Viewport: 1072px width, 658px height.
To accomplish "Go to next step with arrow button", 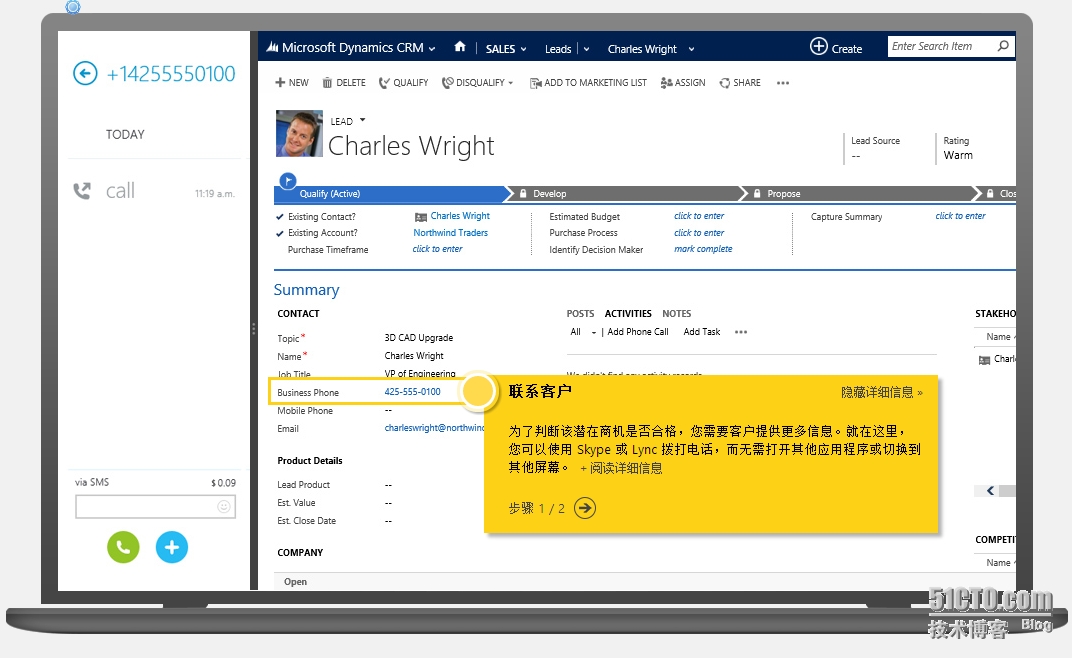I will pyautogui.click(x=585, y=508).
